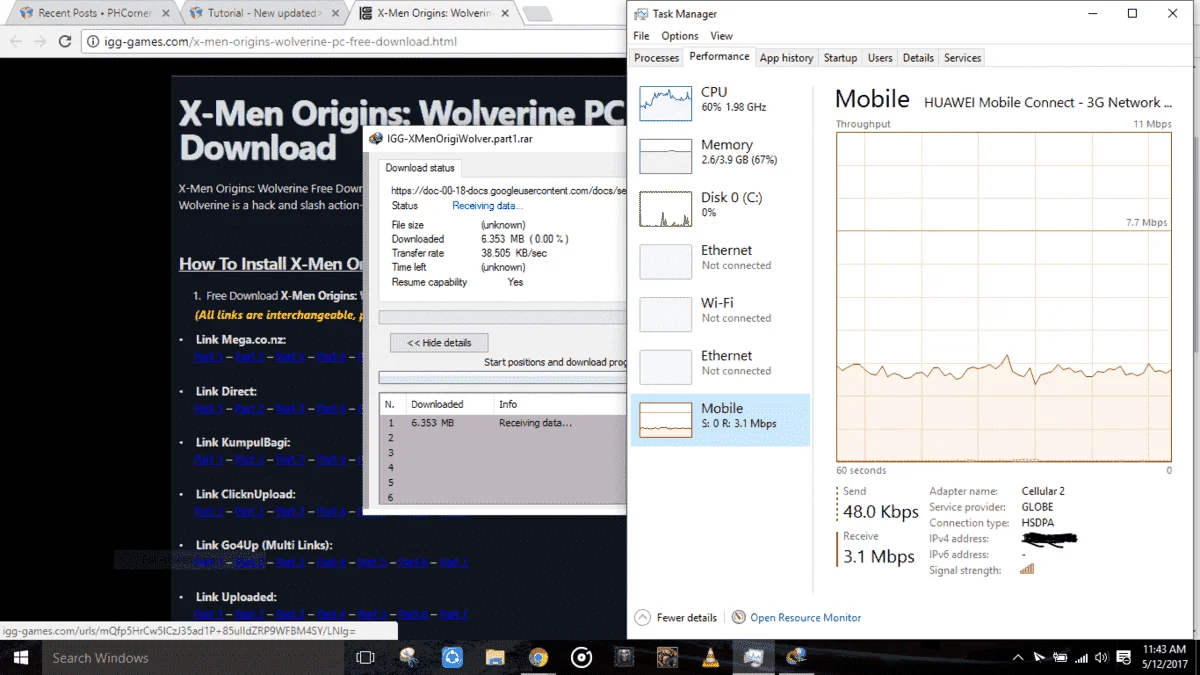The height and width of the screenshot is (675, 1200).
Task: Click the Mobile throughput graph
Action: 1004,296
